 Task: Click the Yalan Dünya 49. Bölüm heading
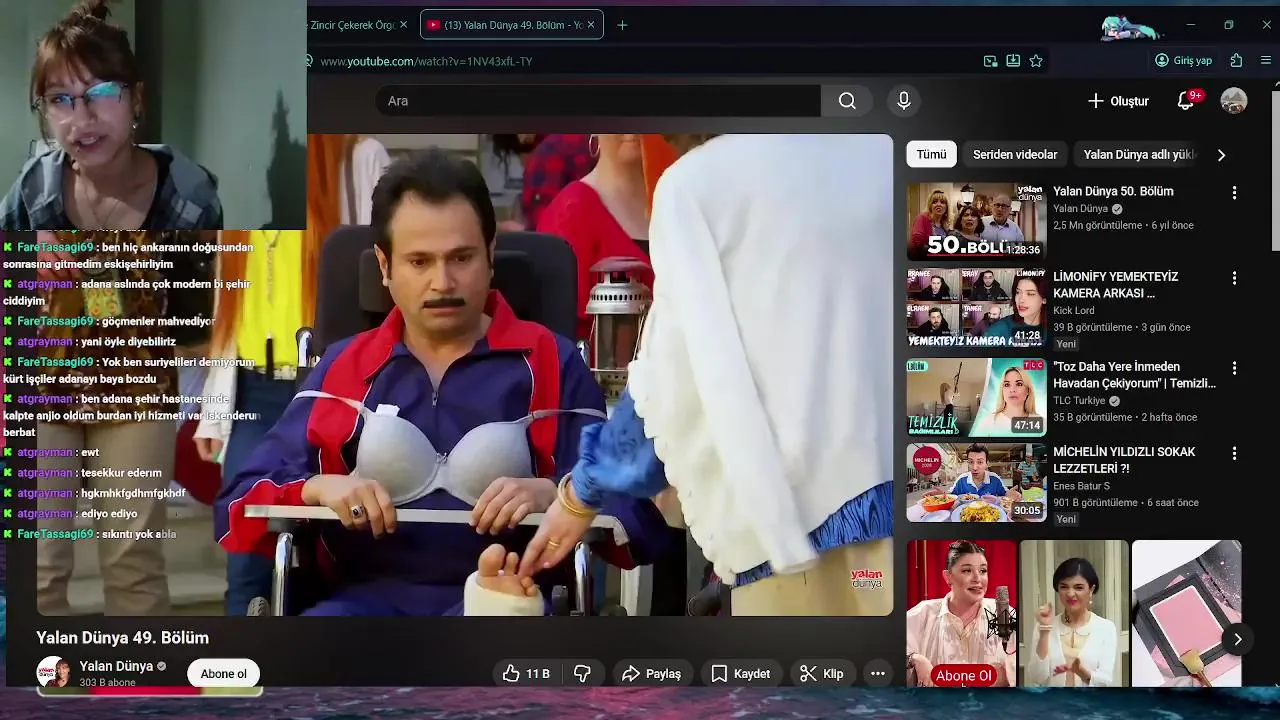[123, 638]
